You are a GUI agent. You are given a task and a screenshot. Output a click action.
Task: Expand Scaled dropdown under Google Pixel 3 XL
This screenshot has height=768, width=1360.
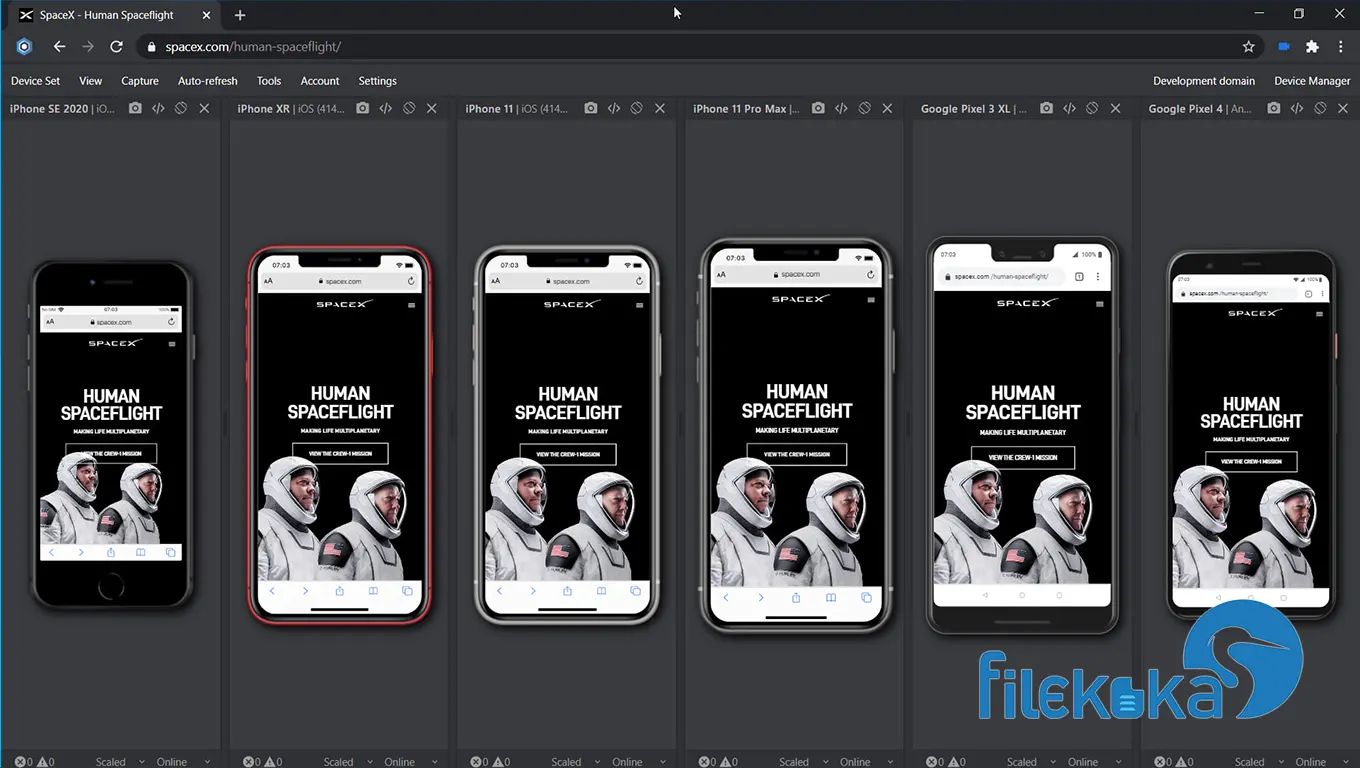[x=1031, y=762]
